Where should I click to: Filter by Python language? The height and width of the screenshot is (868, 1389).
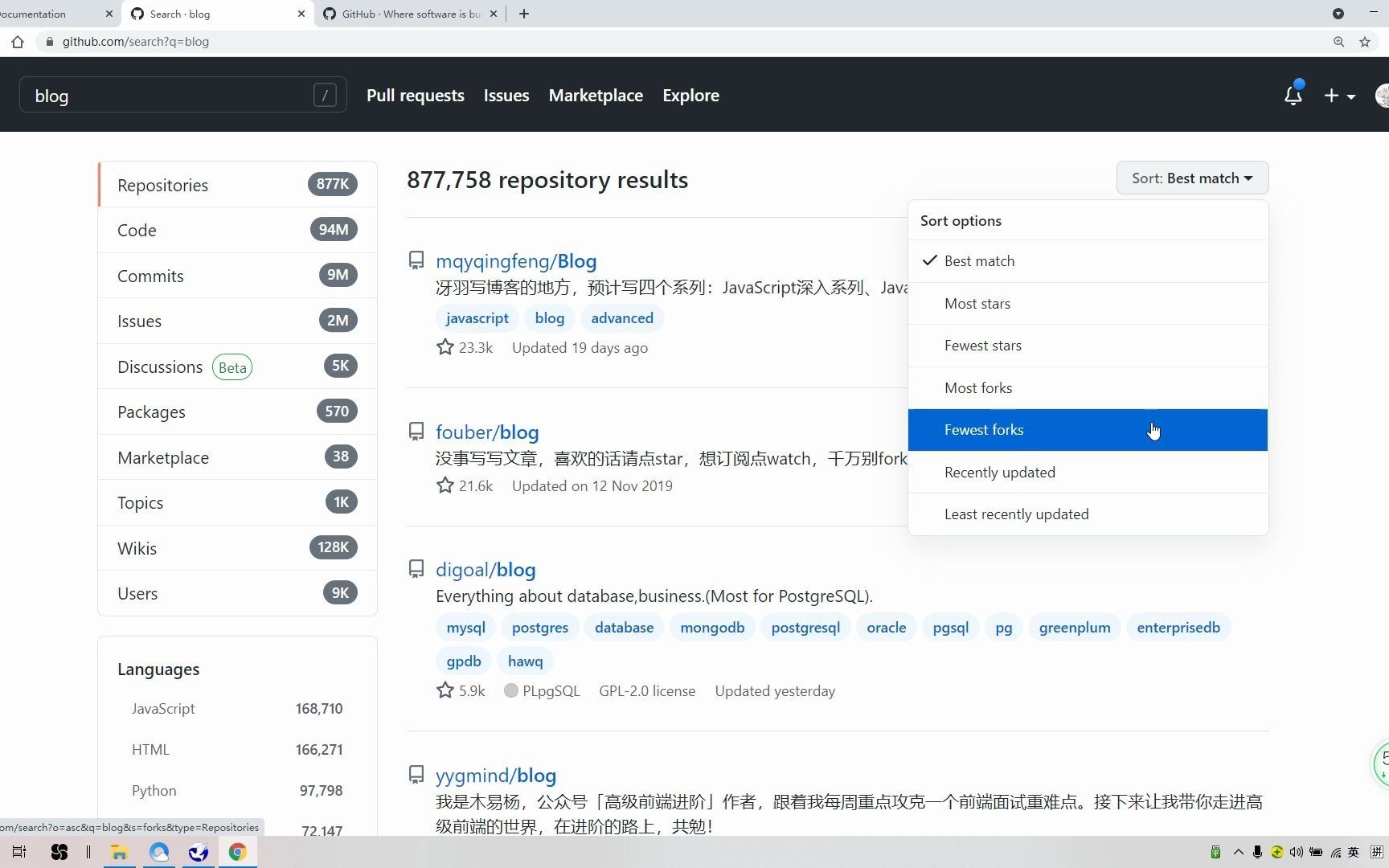(x=237, y=790)
